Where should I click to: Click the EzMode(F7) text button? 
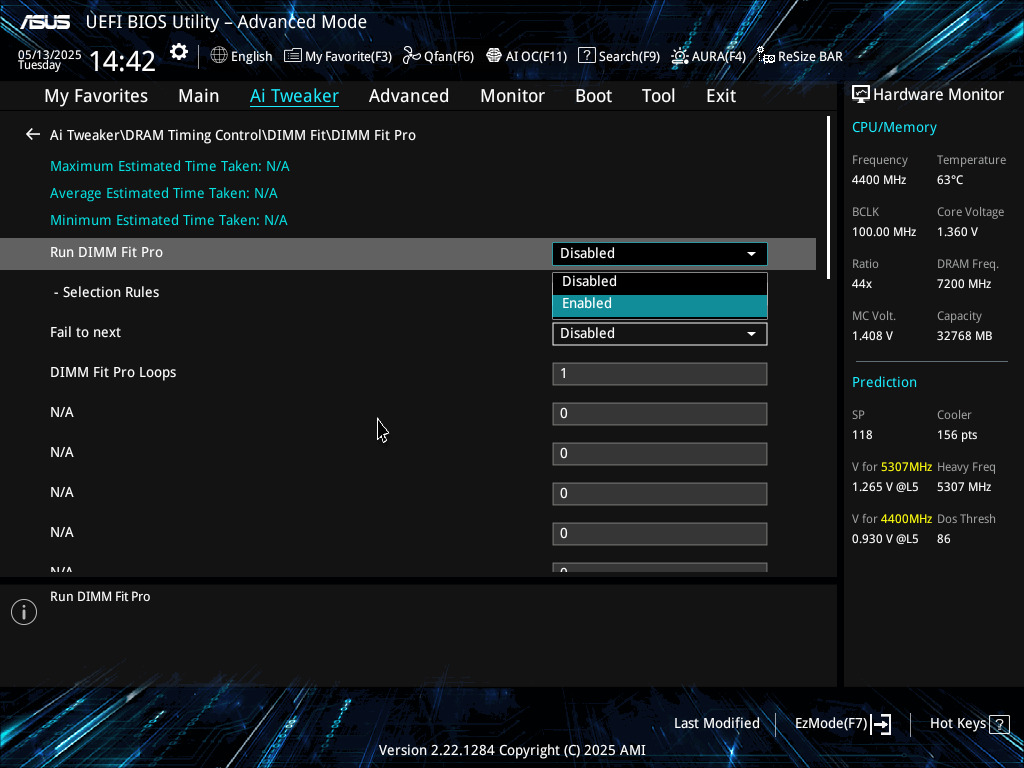tap(831, 724)
